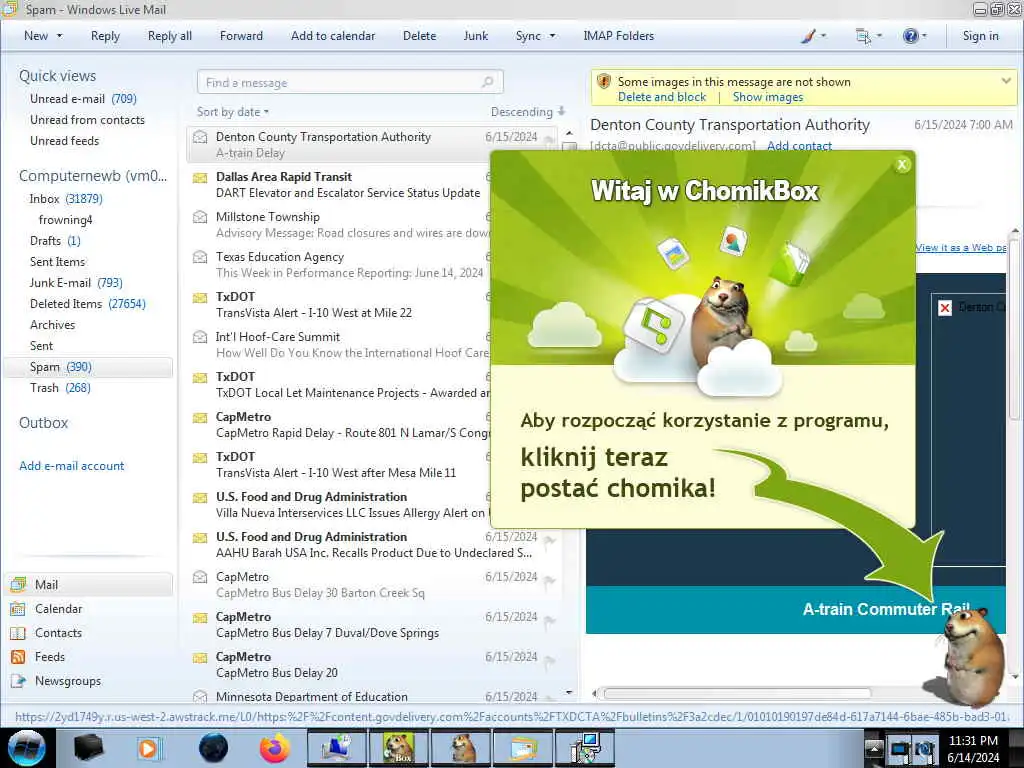Click the Feeds RSS icon

coord(18,657)
